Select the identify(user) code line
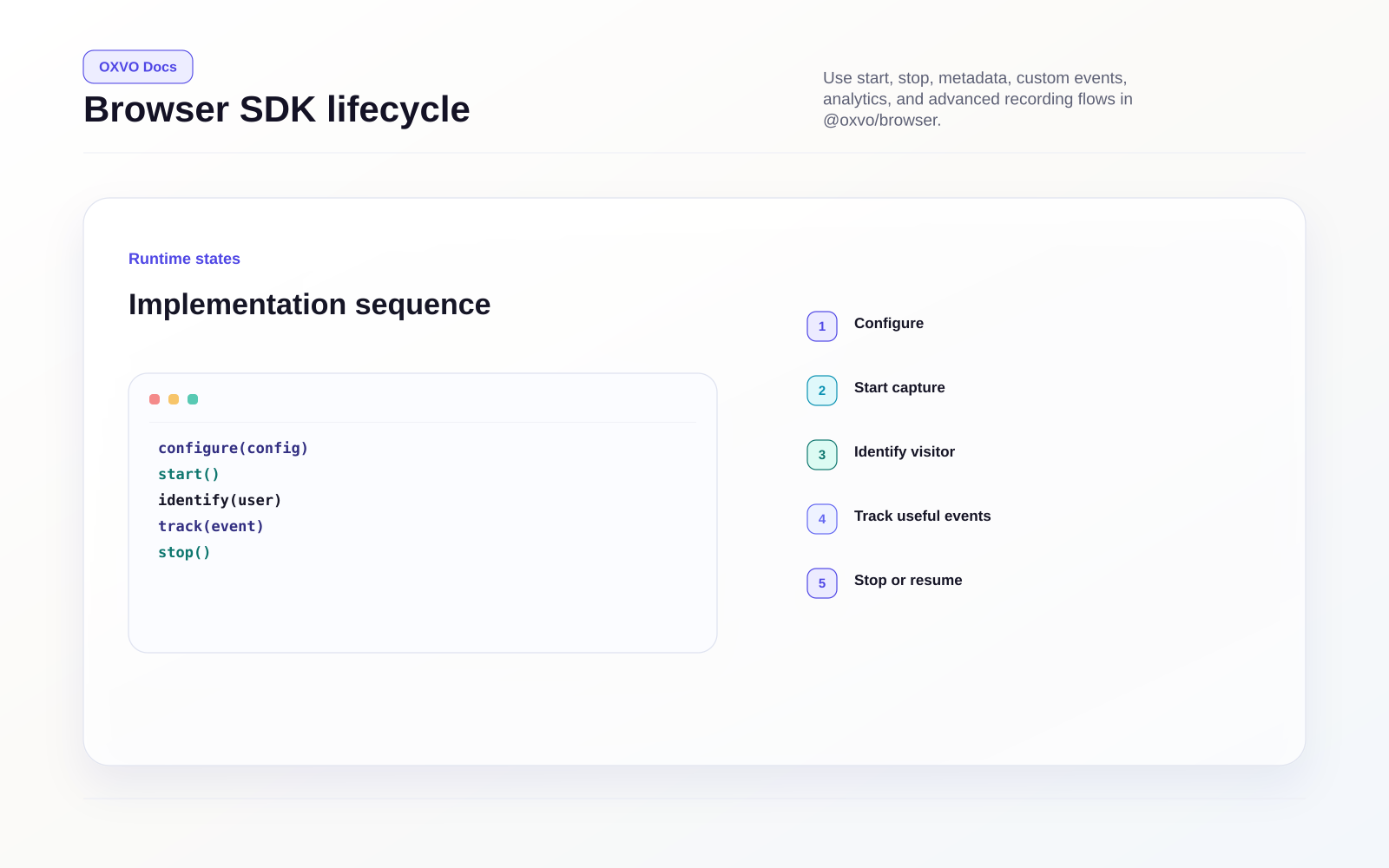The height and width of the screenshot is (868, 1389). pyautogui.click(x=220, y=500)
